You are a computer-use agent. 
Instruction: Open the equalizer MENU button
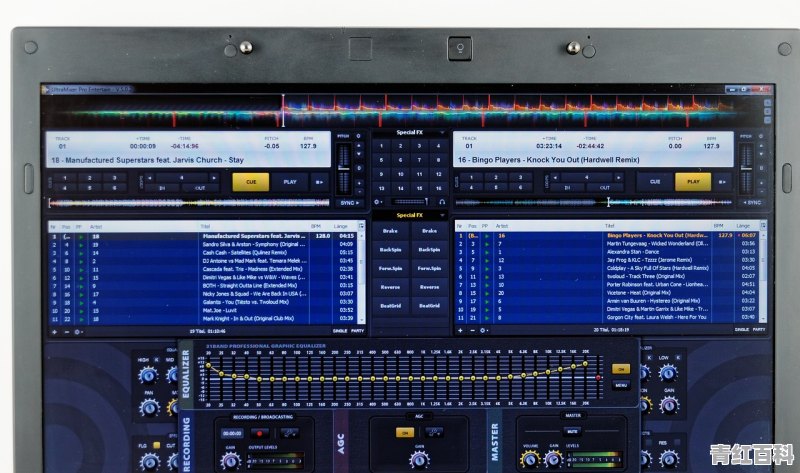click(x=620, y=385)
